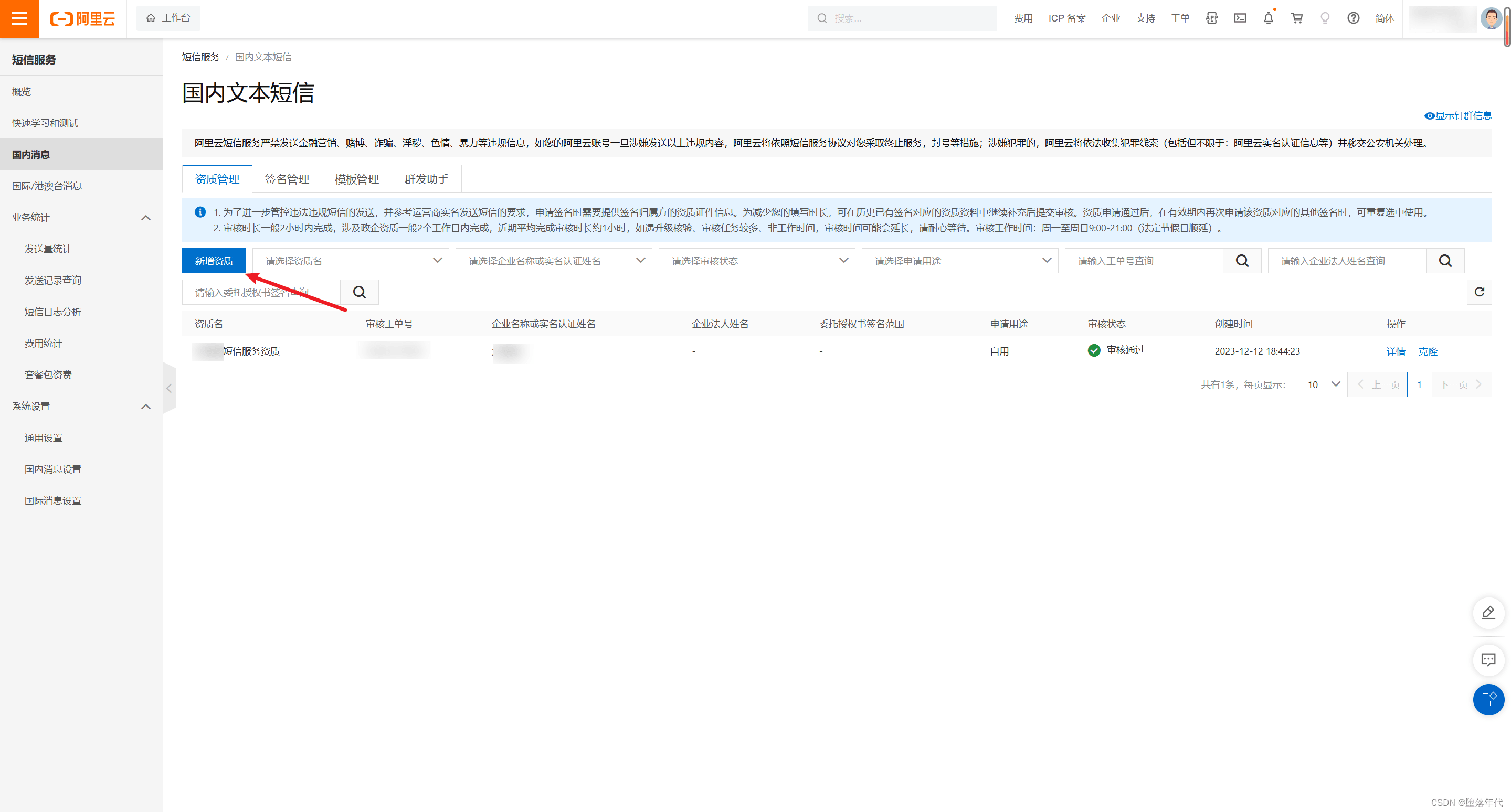Open the 工作台 home button
The image size is (1511, 812).
click(x=168, y=18)
